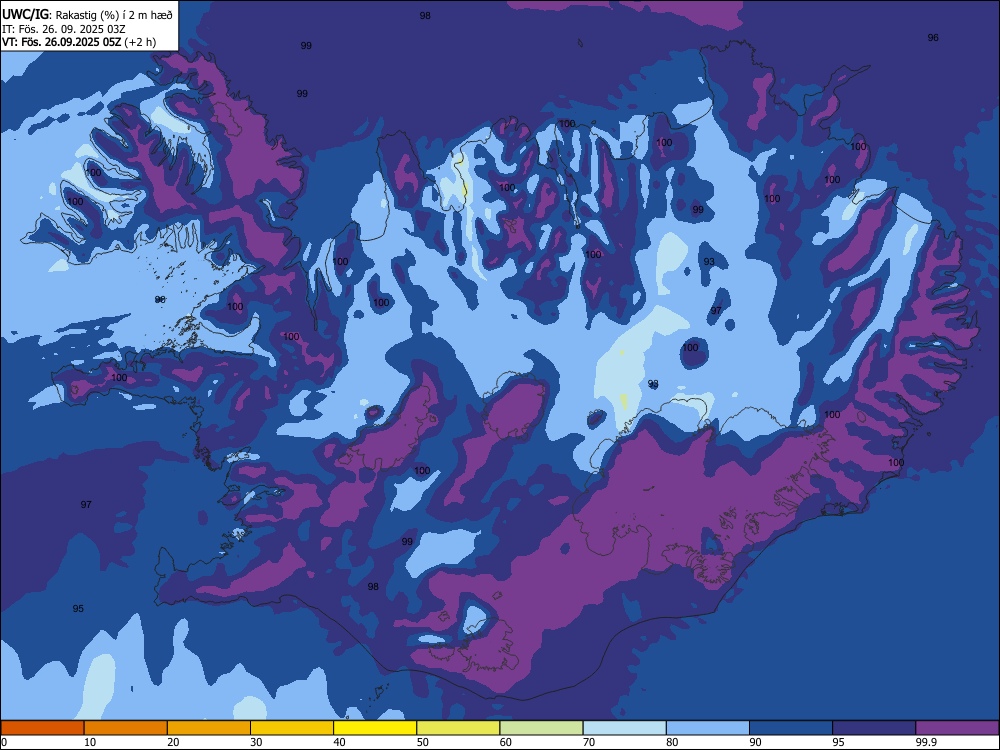Click the '20' tick label on the legend

coord(173,742)
